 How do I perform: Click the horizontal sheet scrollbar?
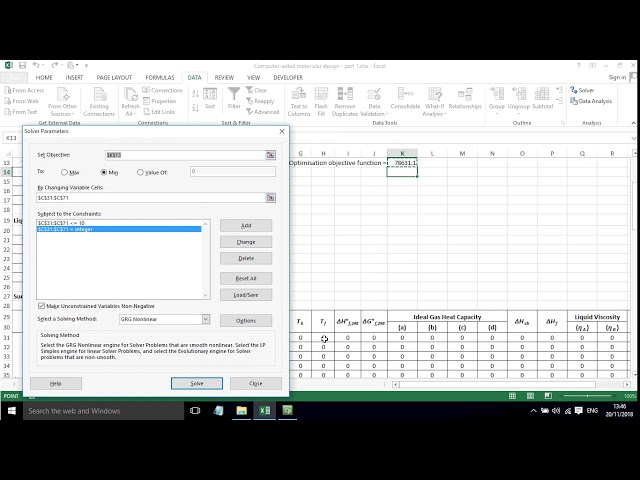pyautogui.click(x=498, y=384)
